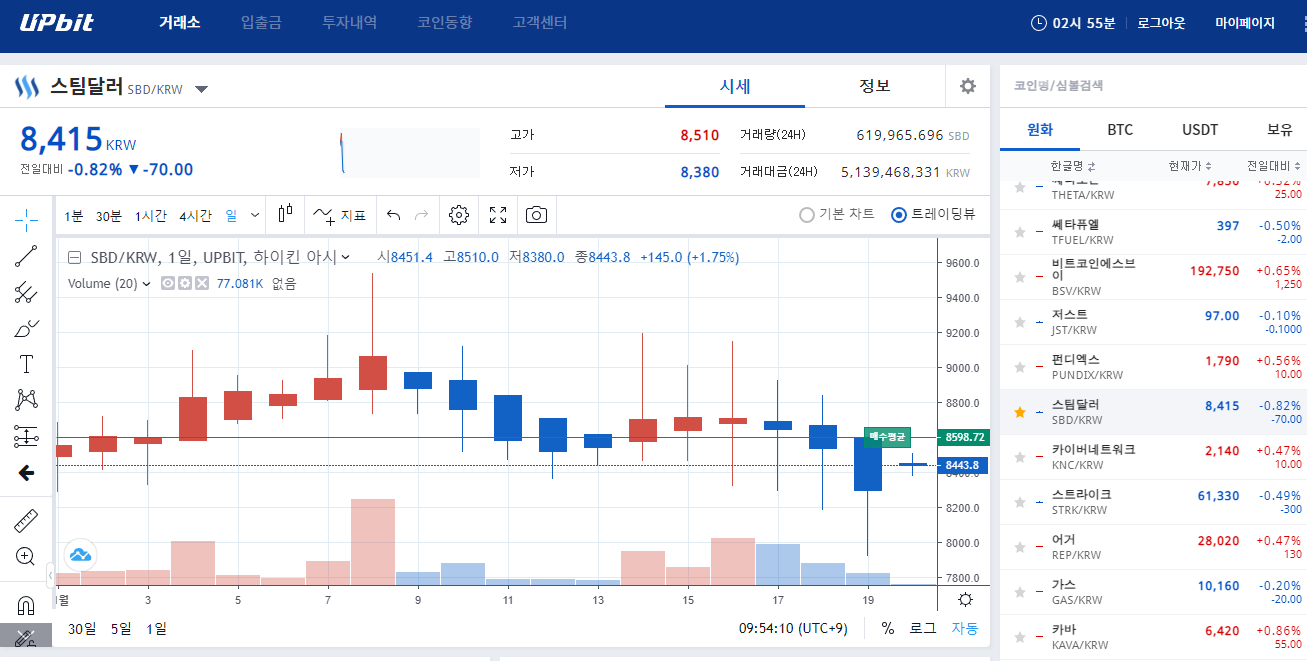This screenshot has width=1307, height=661.
Task: Redo the last chart action
Action: click(421, 215)
